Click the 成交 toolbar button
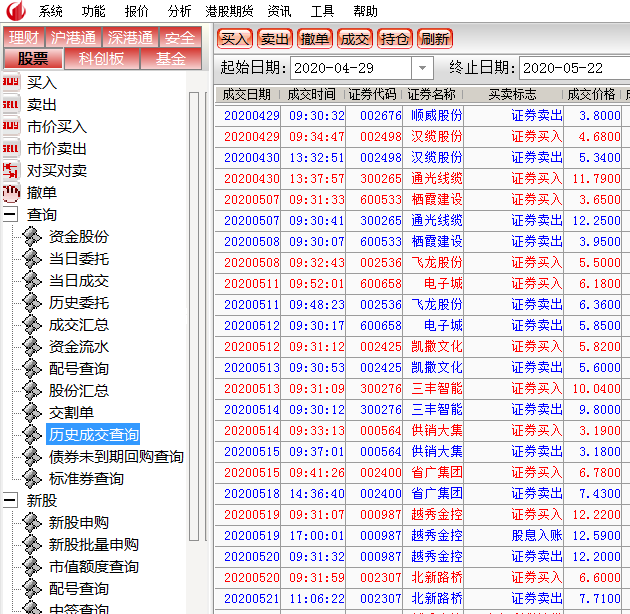The height and width of the screenshot is (614, 630). pyautogui.click(x=355, y=39)
